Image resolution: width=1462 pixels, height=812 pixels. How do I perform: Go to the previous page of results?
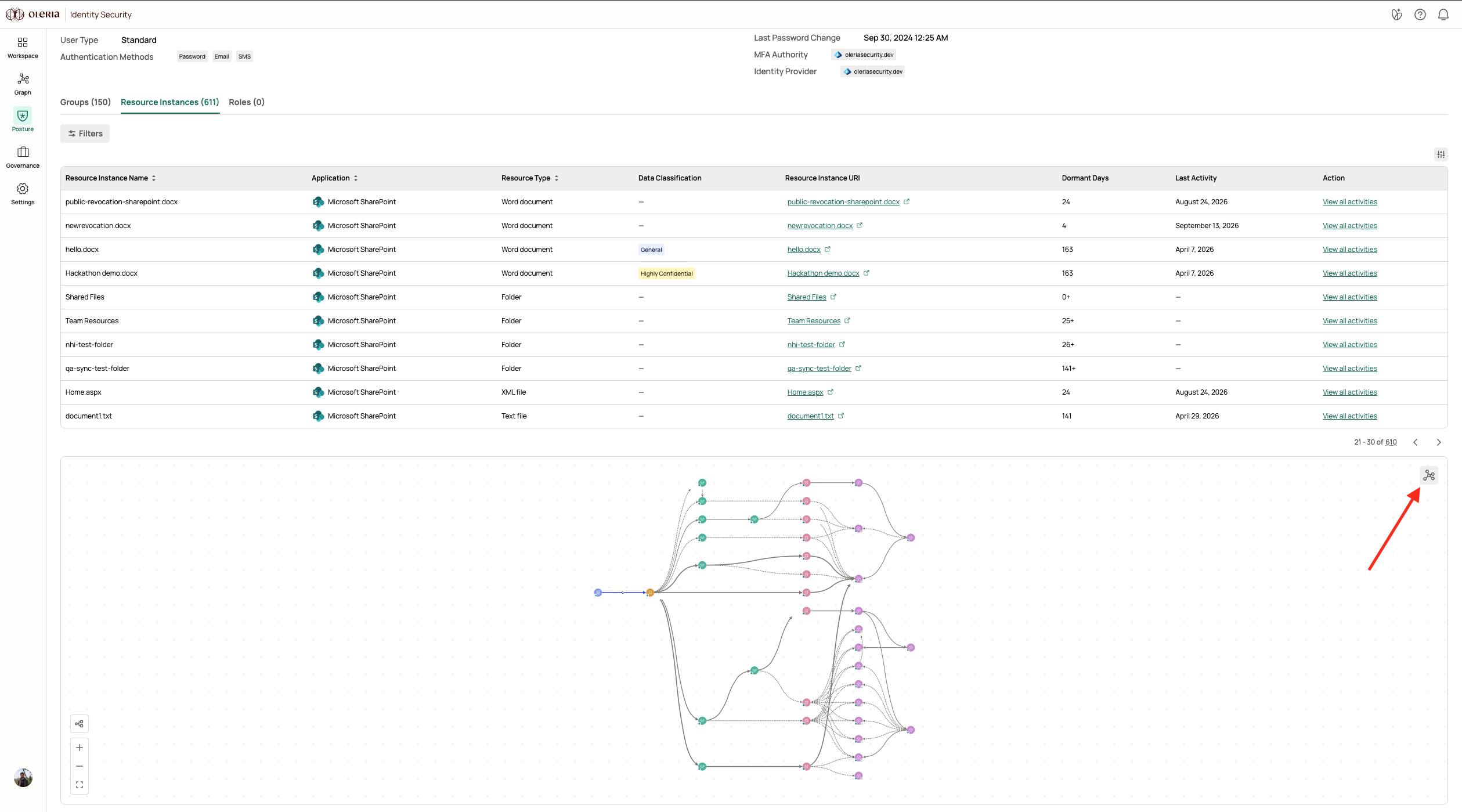tap(1416, 442)
